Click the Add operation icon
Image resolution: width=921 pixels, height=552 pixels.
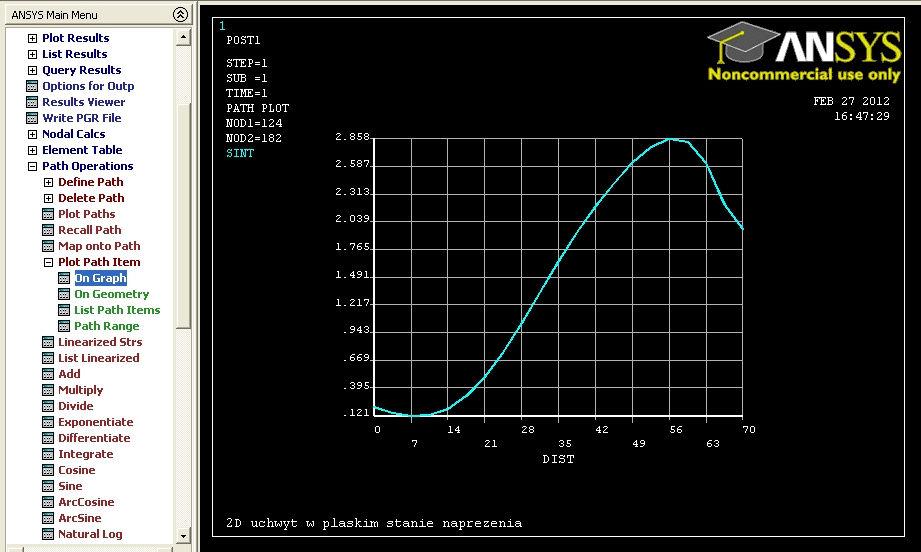coord(48,374)
